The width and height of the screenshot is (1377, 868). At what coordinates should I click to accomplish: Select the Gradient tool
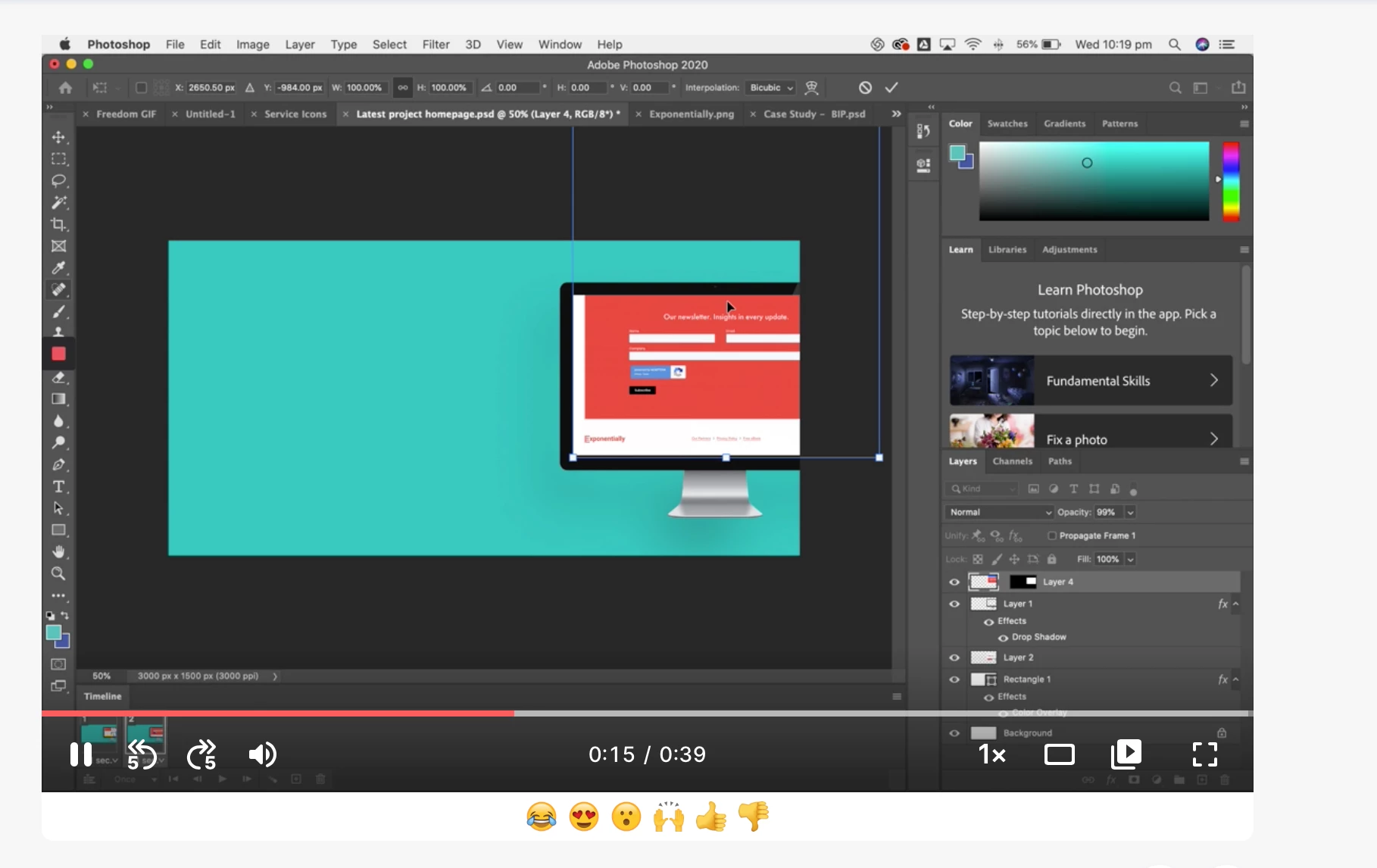58,399
